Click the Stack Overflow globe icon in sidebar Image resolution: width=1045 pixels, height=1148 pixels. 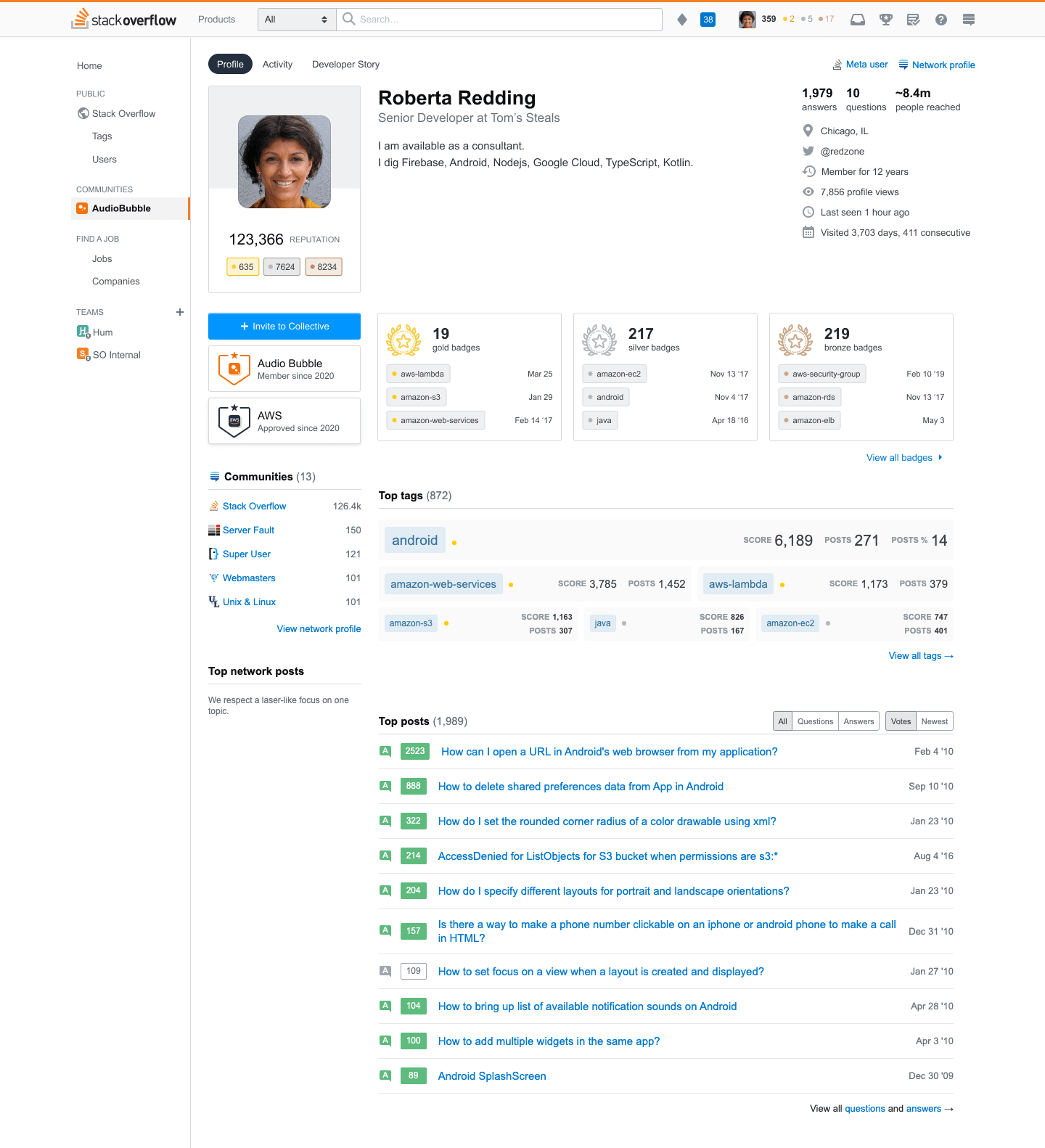tap(83, 113)
